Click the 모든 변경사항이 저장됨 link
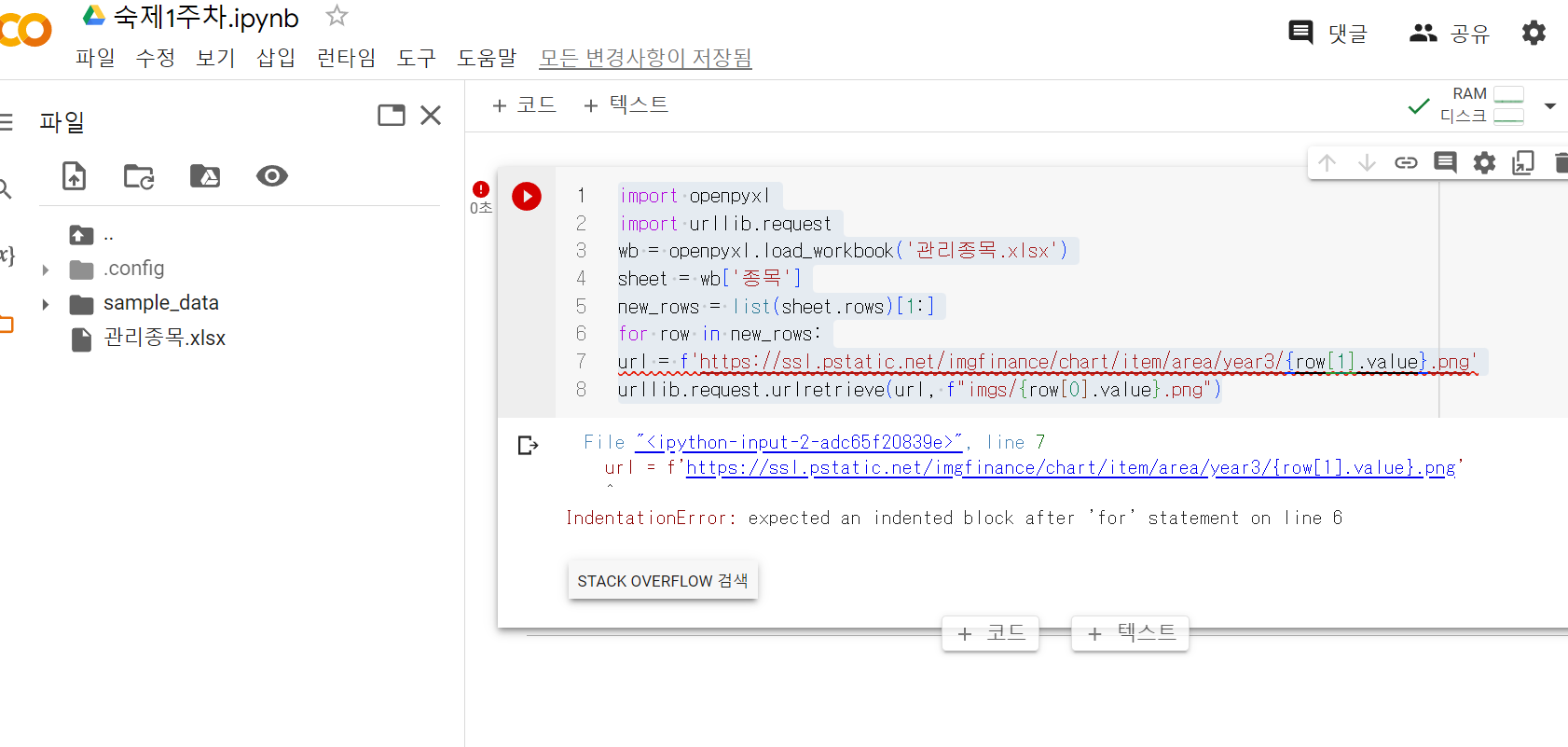 coord(645,58)
